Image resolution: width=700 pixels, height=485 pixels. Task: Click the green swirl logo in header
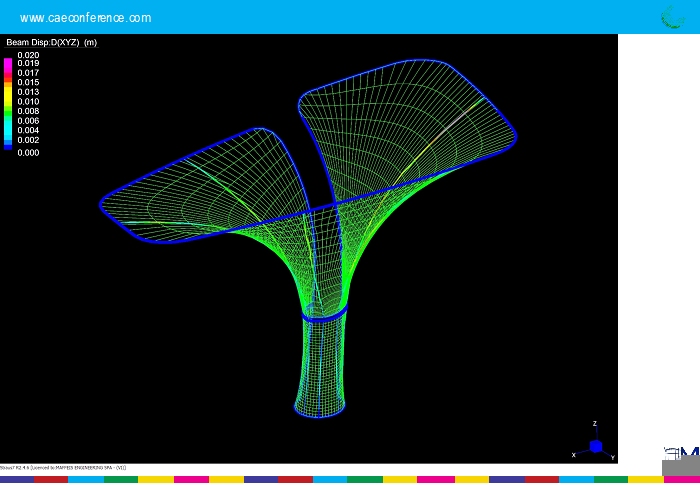[671, 17]
